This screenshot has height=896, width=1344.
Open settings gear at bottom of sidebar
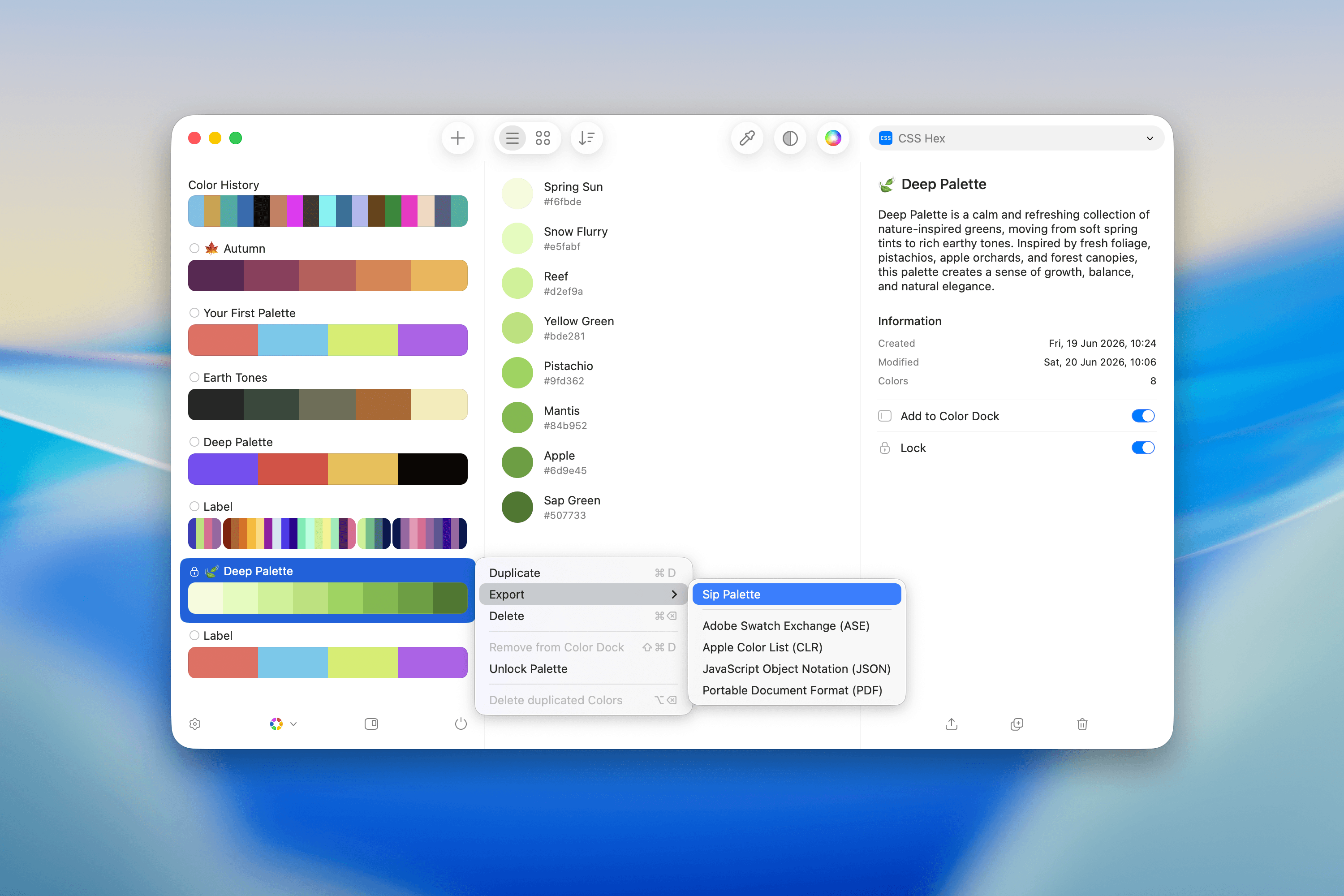pos(195,724)
